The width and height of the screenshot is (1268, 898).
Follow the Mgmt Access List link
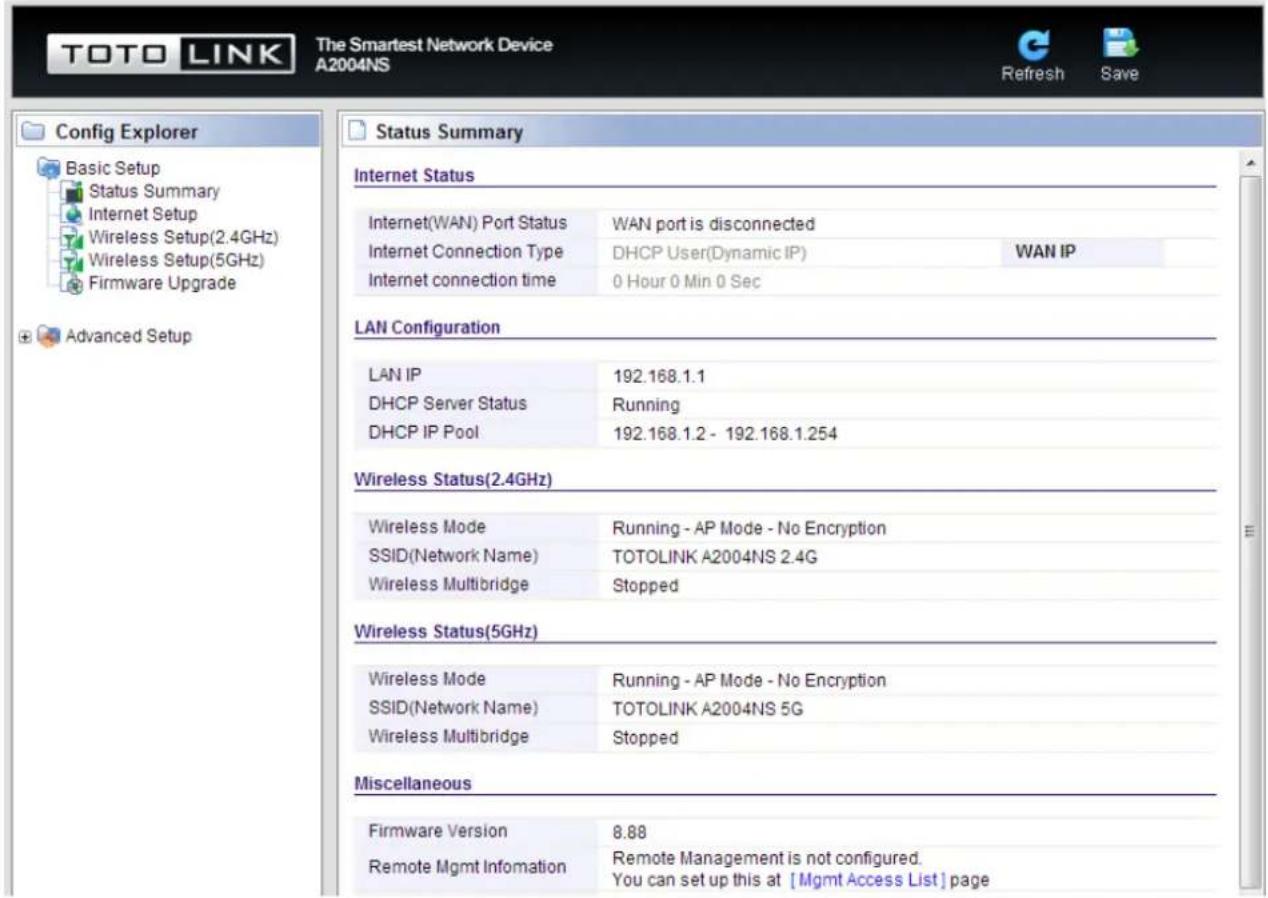(x=867, y=880)
